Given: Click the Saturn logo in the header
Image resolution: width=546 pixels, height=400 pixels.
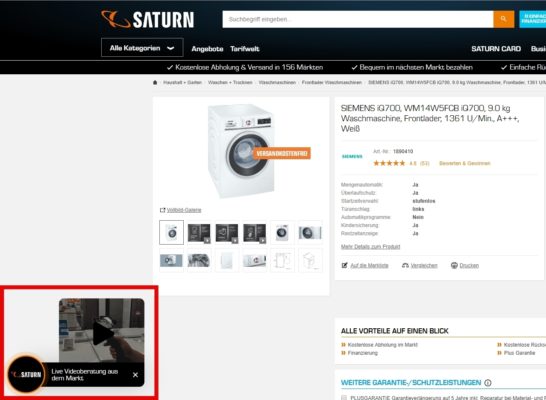Looking at the screenshot, I should (148, 19).
